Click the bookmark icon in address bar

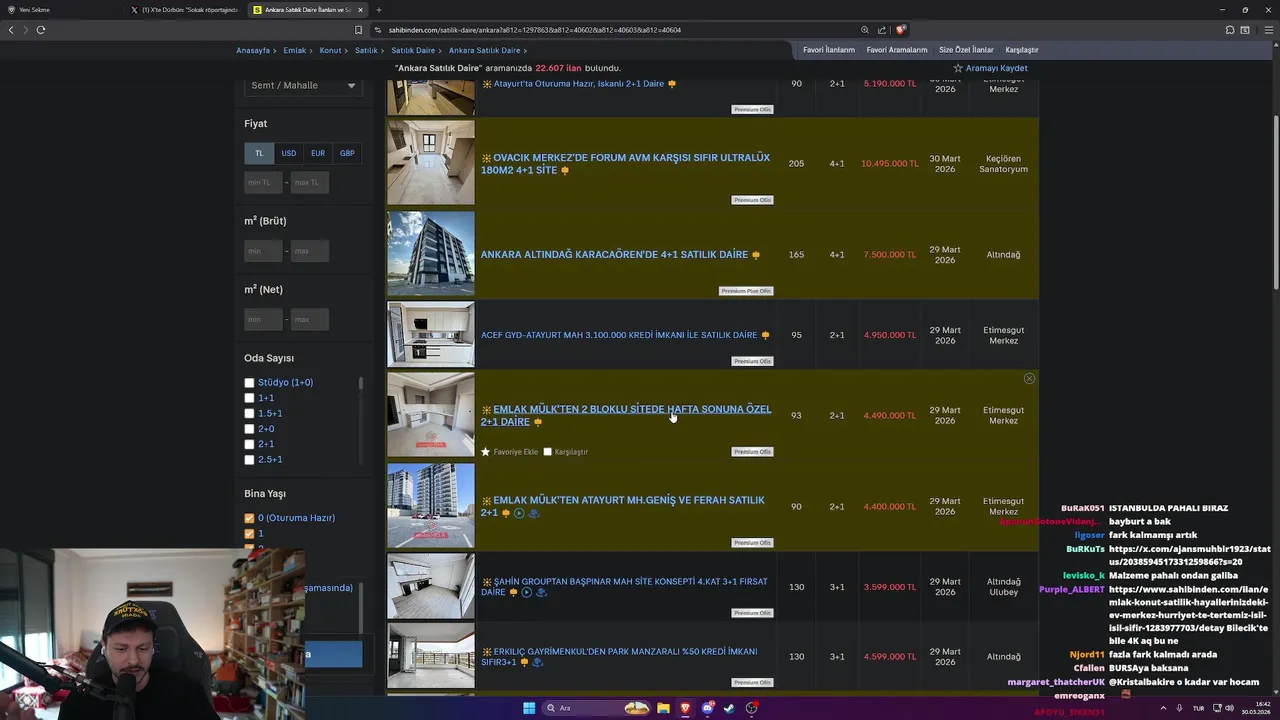(359, 30)
